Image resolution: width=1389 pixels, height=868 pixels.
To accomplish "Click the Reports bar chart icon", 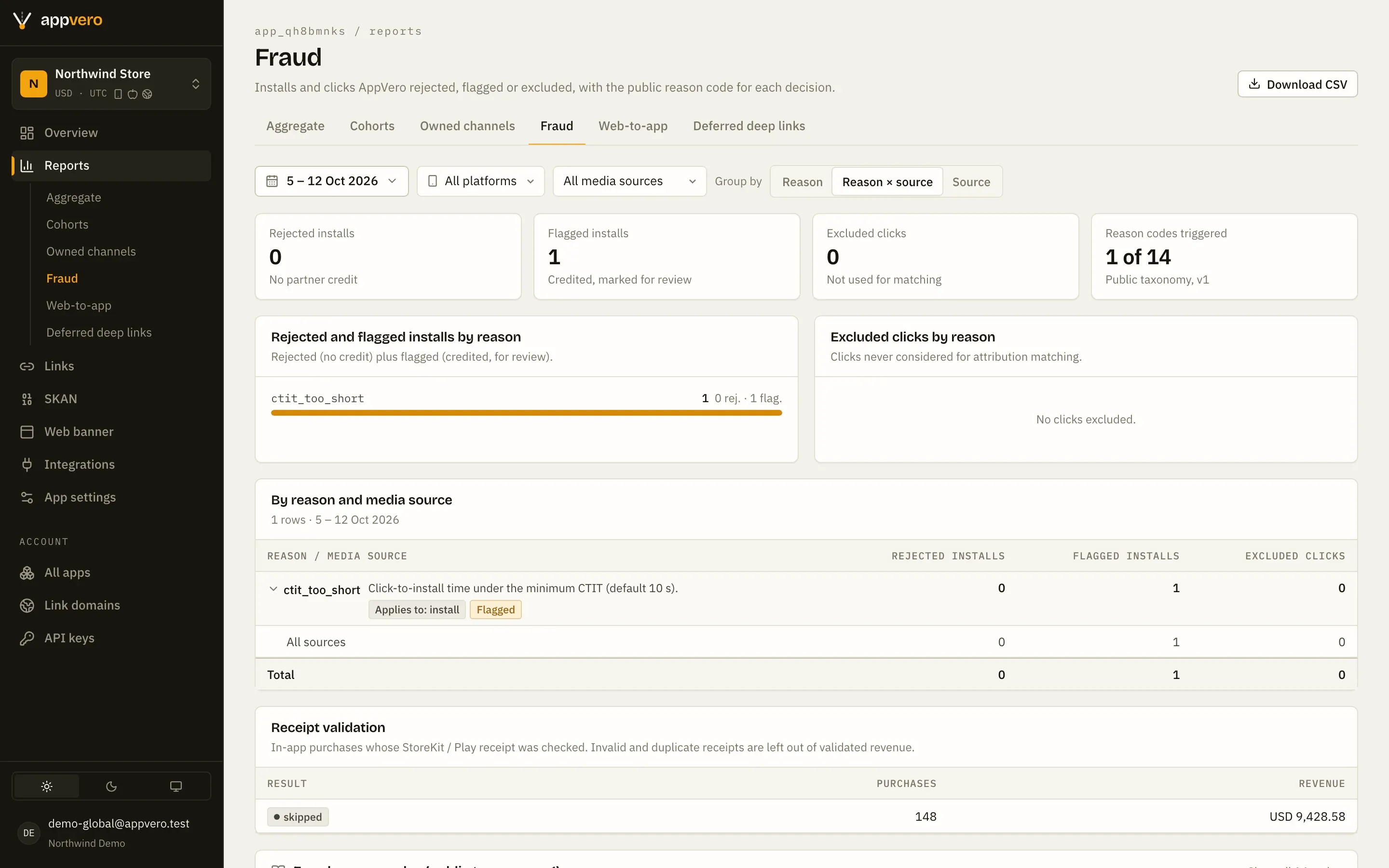I will pos(27,165).
